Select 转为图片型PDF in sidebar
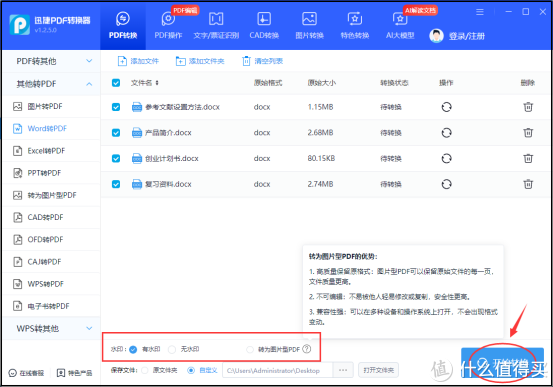 point(51,195)
